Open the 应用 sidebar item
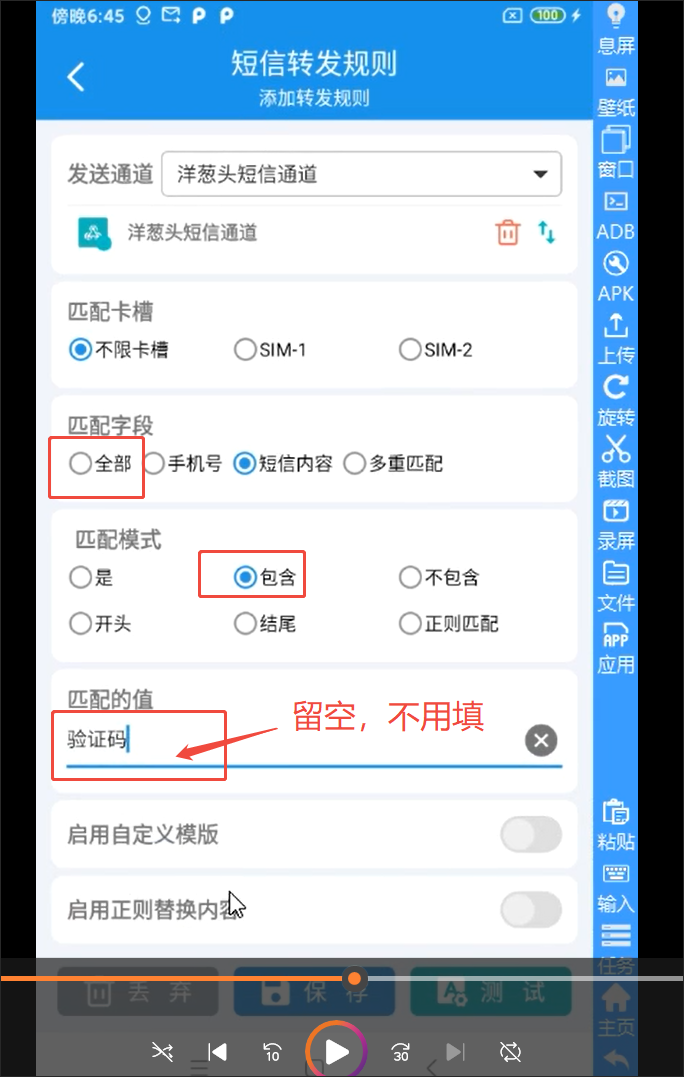The width and height of the screenshot is (684, 1077). point(615,648)
